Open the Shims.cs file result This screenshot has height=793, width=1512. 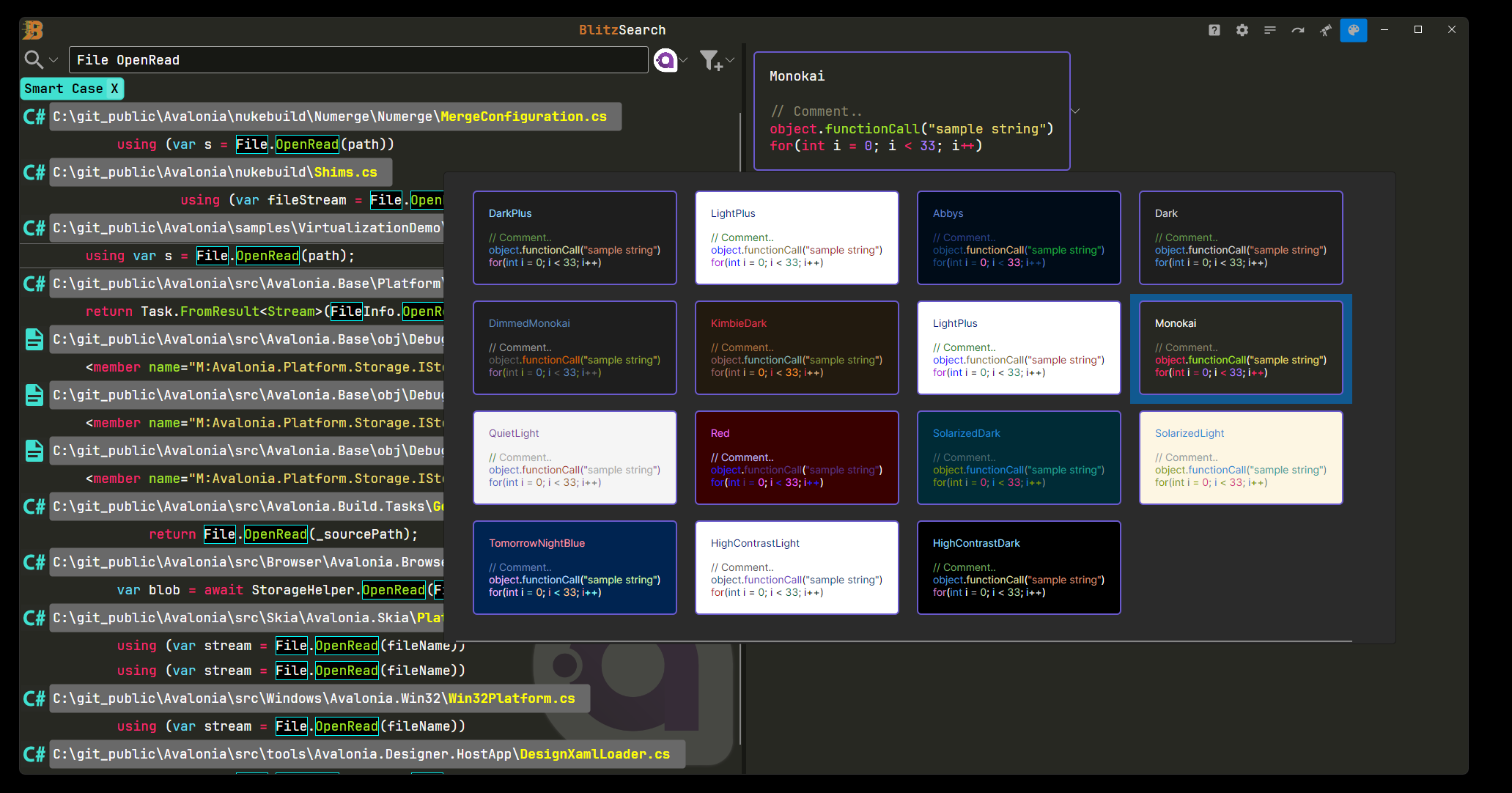point(221,172)
